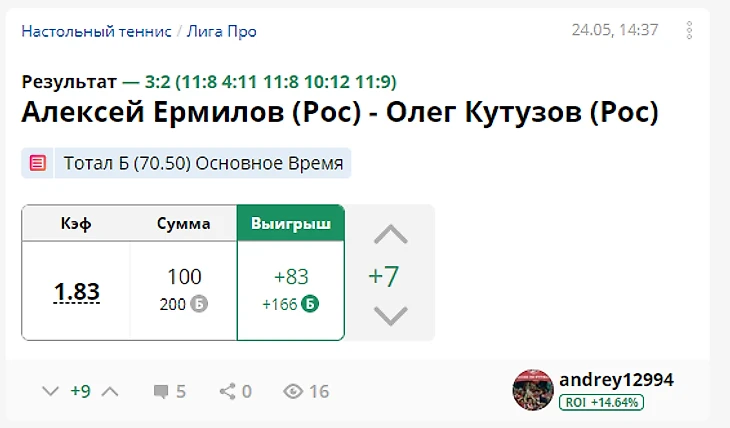730x428 pixels.
Task: Open the andrey12994 user avatar
Action: coord(533,390)
